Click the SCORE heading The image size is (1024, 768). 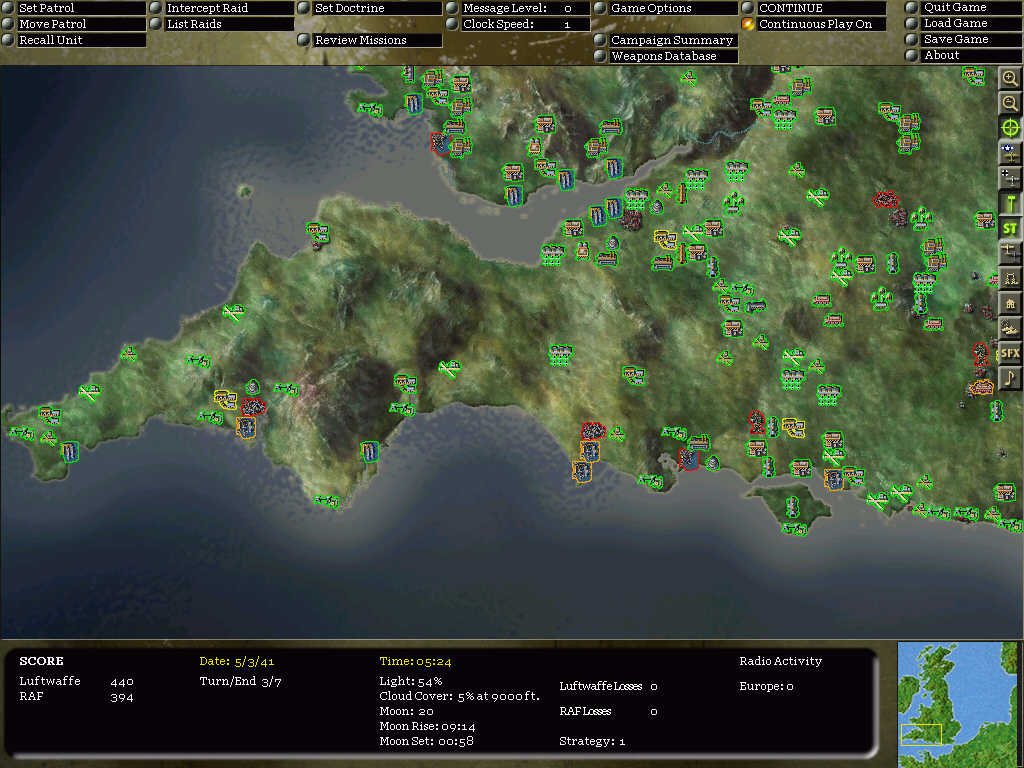[x=41, y=661]
